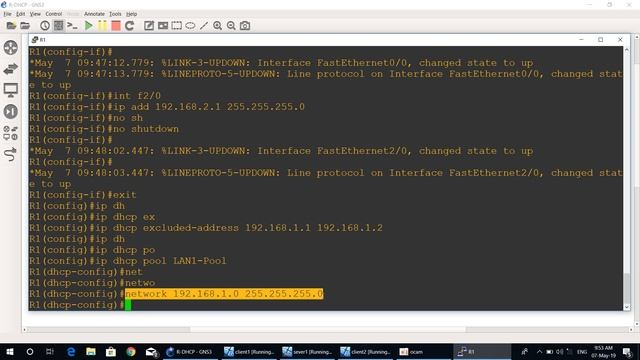This screenshot has width=640, height=360.
Task: Toggle show/hide interface labels icon
Action: click(58, 26)
